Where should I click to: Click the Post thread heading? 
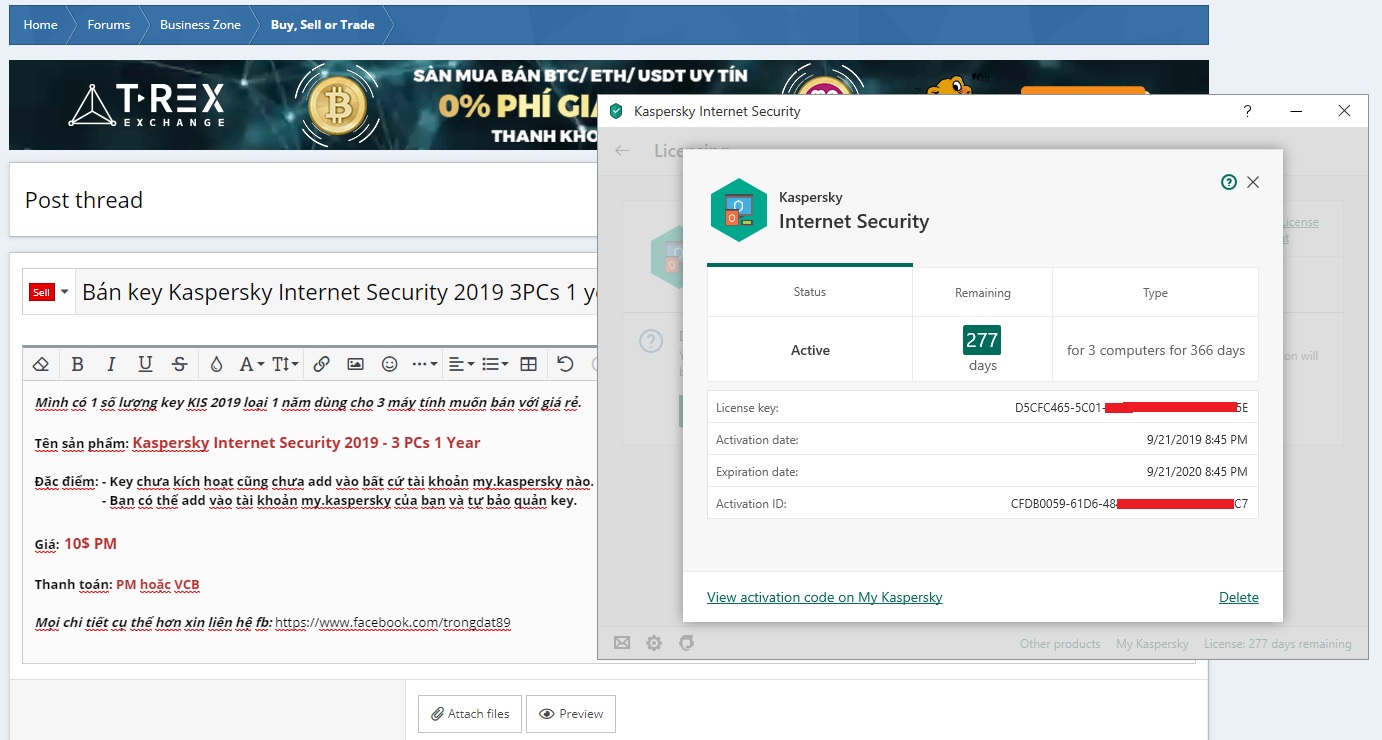84,200
